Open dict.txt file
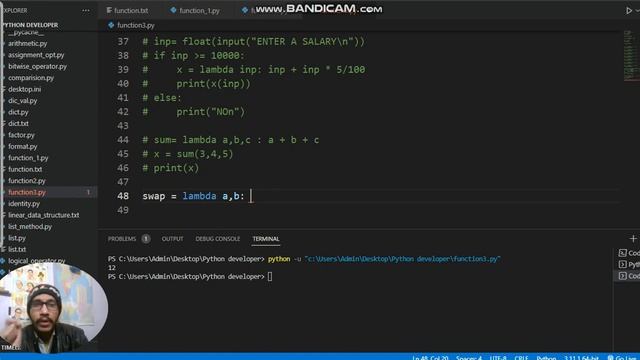This screenshot has height=360, width=640. (18, 123)
